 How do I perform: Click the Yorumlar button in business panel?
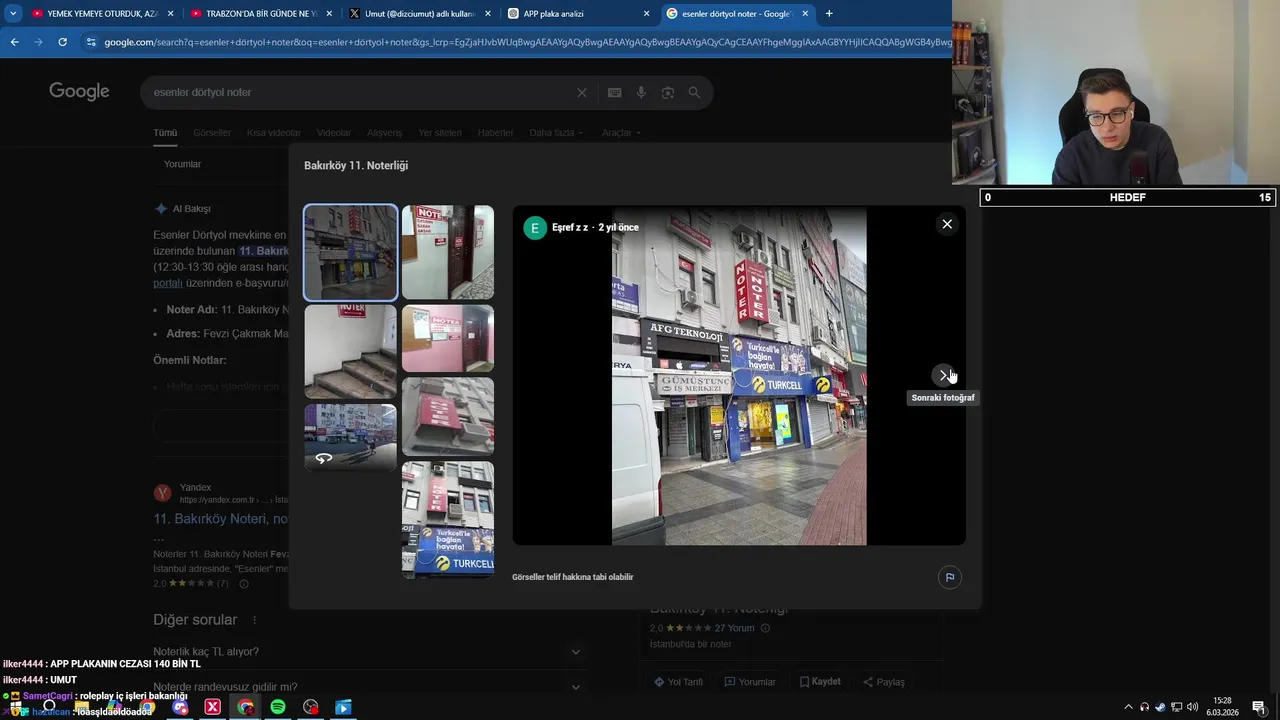[750, 682]
